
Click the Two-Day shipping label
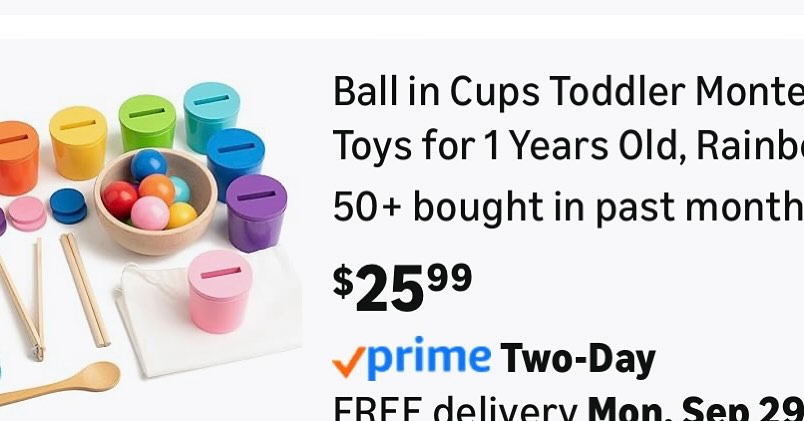point(578,359)
